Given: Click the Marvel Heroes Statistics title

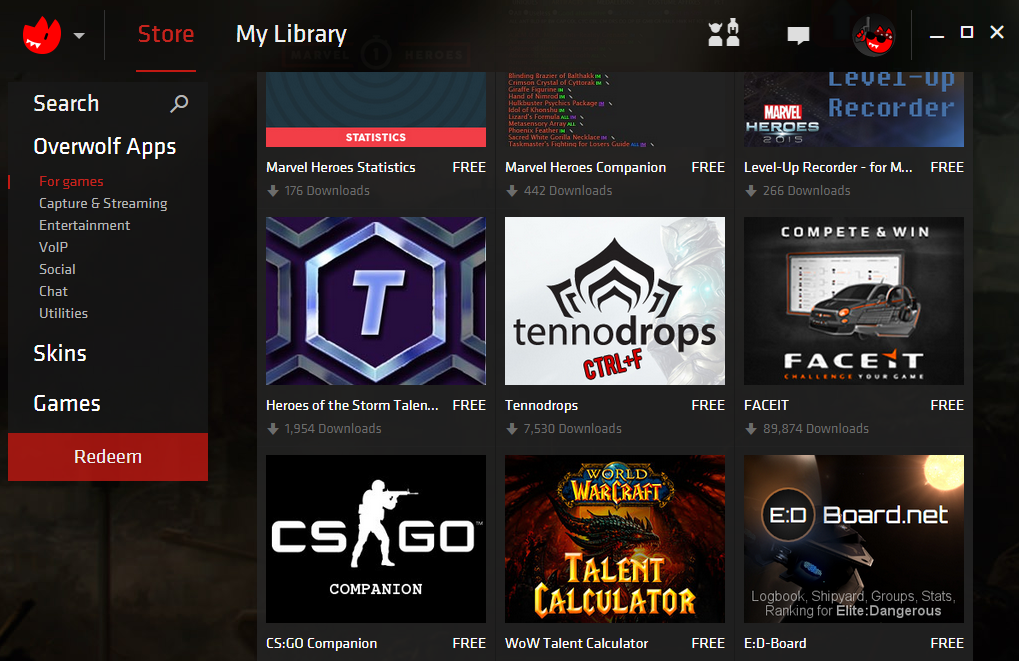Looking at the screenshot, I should [x=341, y=168].
